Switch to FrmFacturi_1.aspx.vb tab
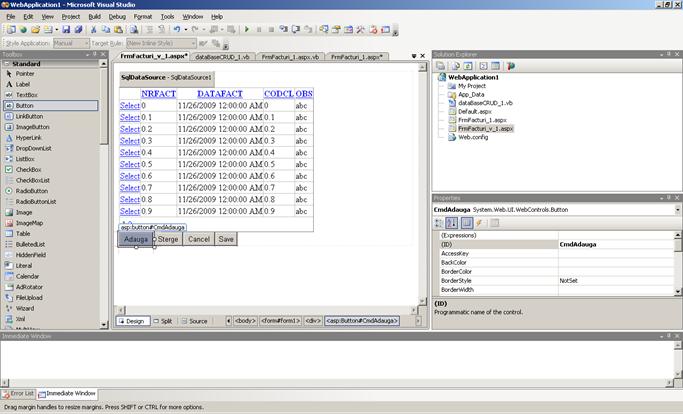 [x=291, y=57]
